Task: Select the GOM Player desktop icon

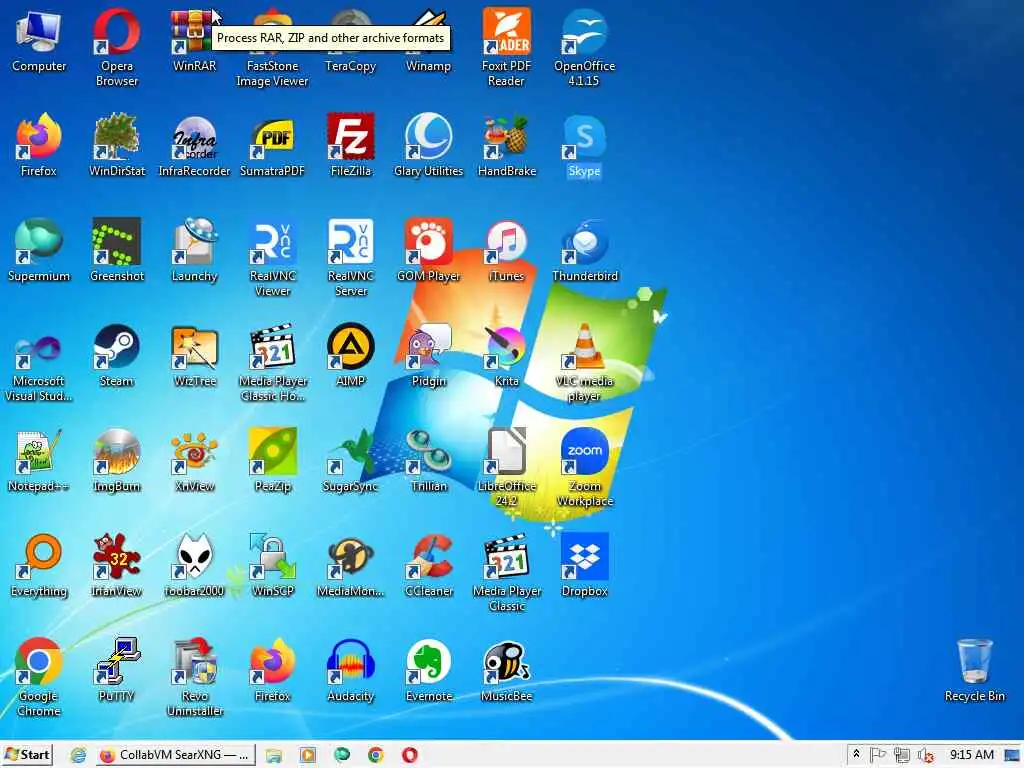Action: (428, 250)
